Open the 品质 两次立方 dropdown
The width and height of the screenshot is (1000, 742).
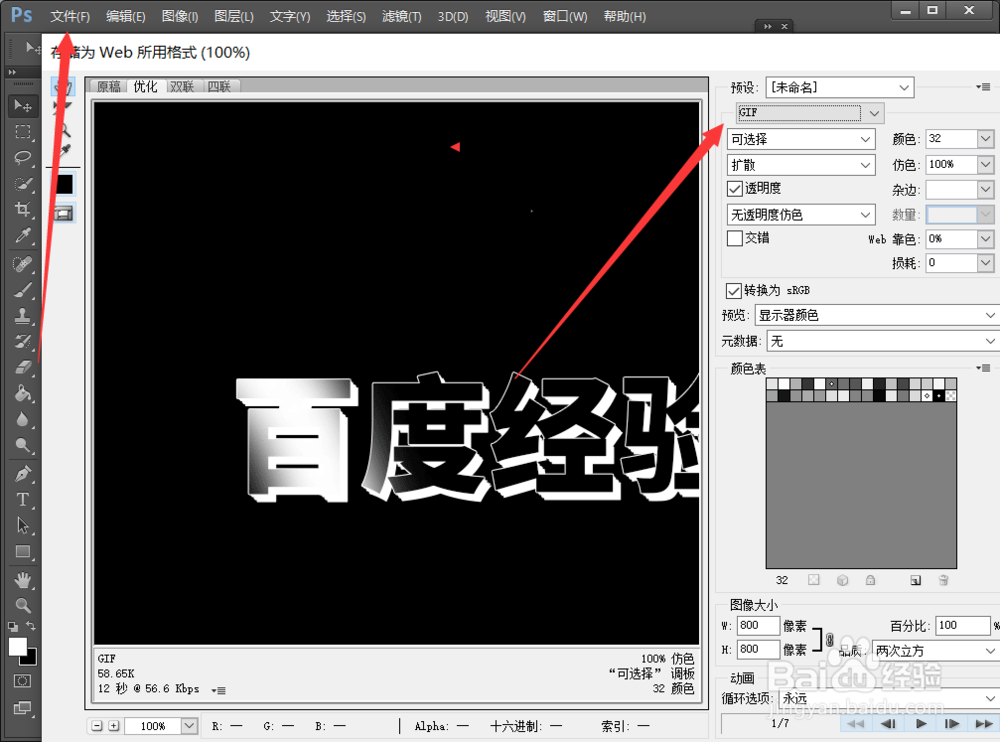point(935,651)
